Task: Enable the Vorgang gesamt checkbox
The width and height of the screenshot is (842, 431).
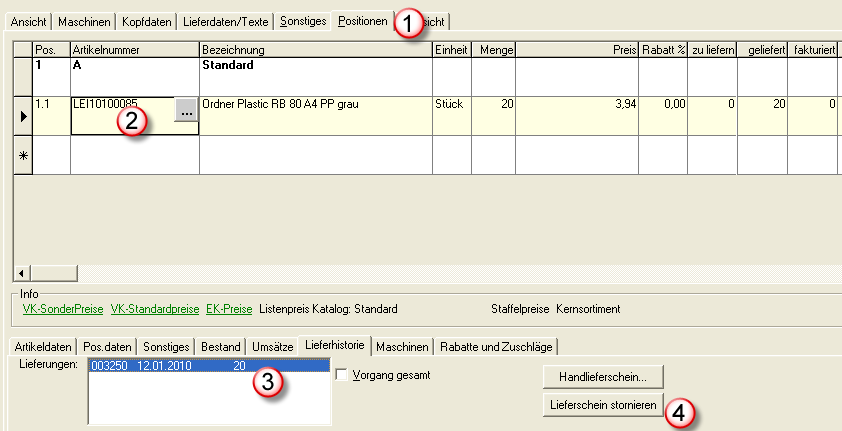Action: pos(343,375)
